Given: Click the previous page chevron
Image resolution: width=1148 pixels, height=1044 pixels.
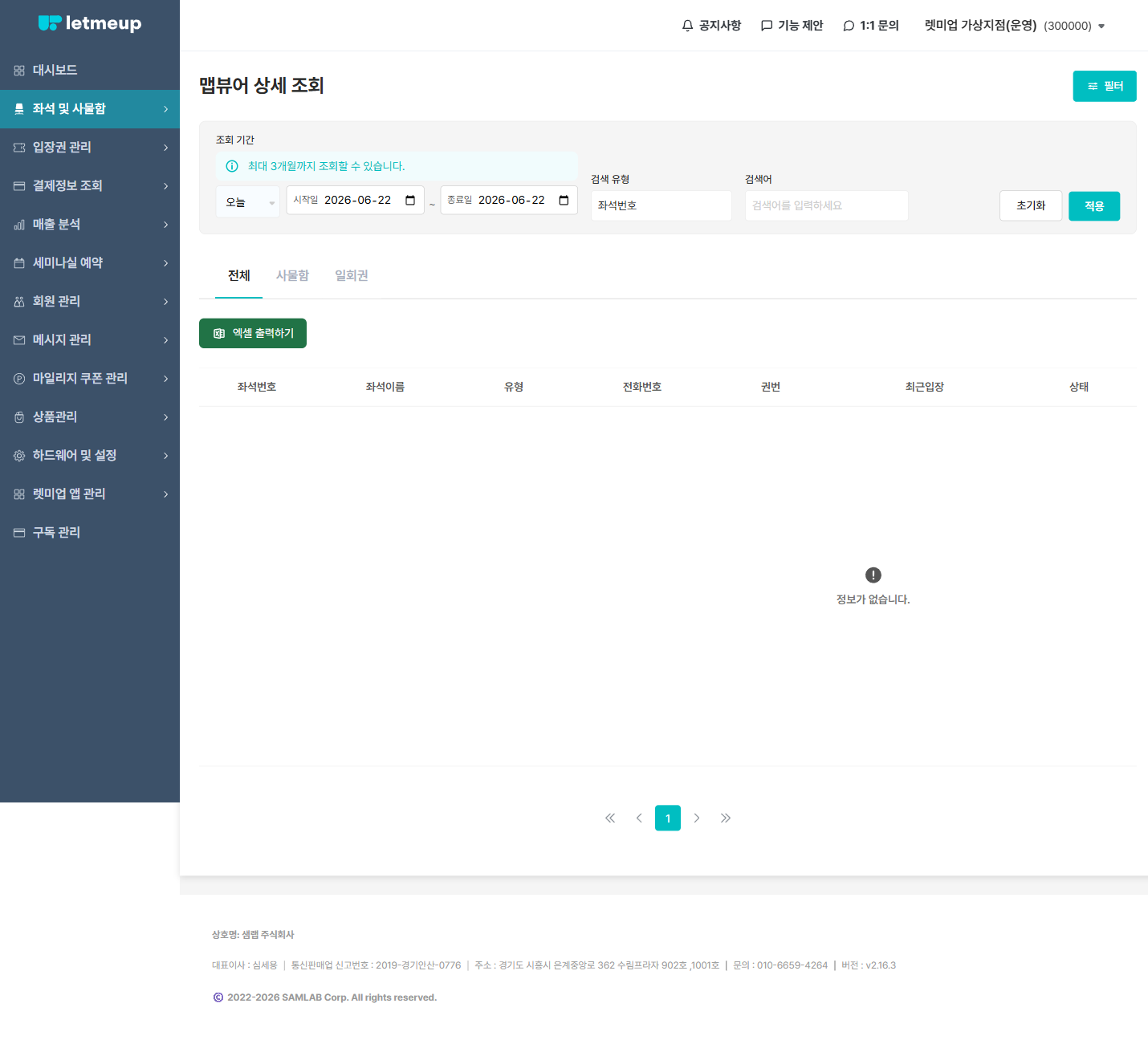Looking at the screenshot, I should pos(639,818).
